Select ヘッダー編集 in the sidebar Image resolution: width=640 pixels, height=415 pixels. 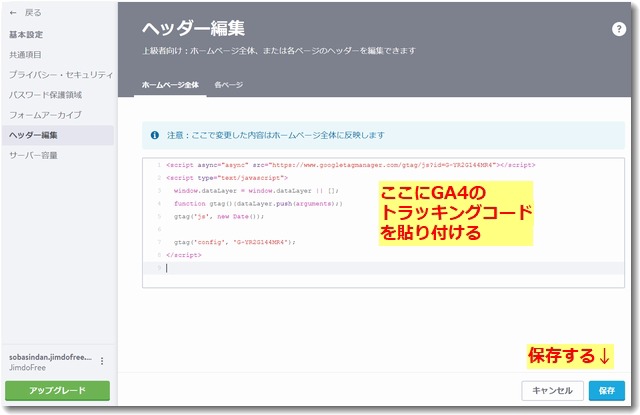33,135
